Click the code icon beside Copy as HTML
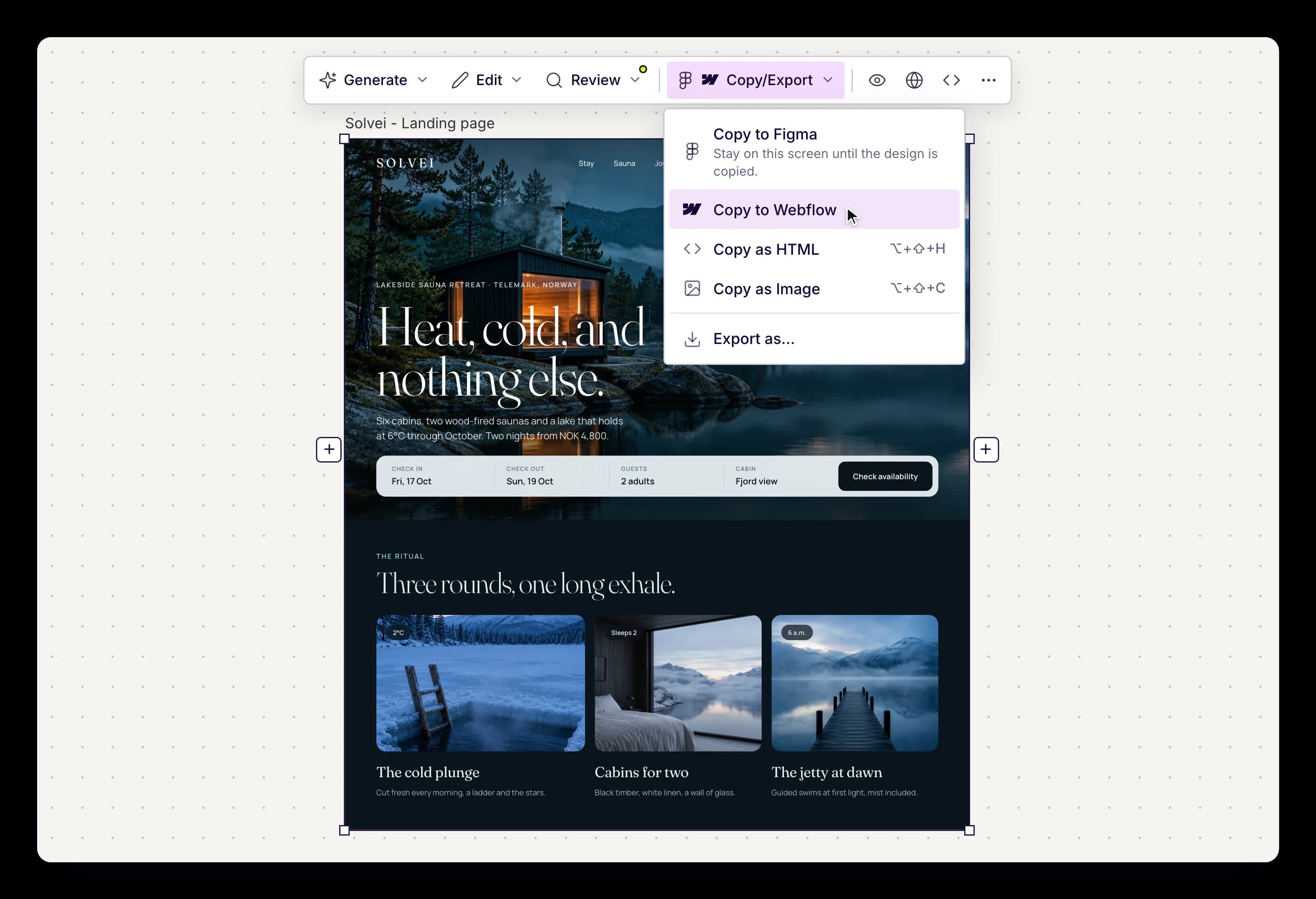 [x=692, y=249]
